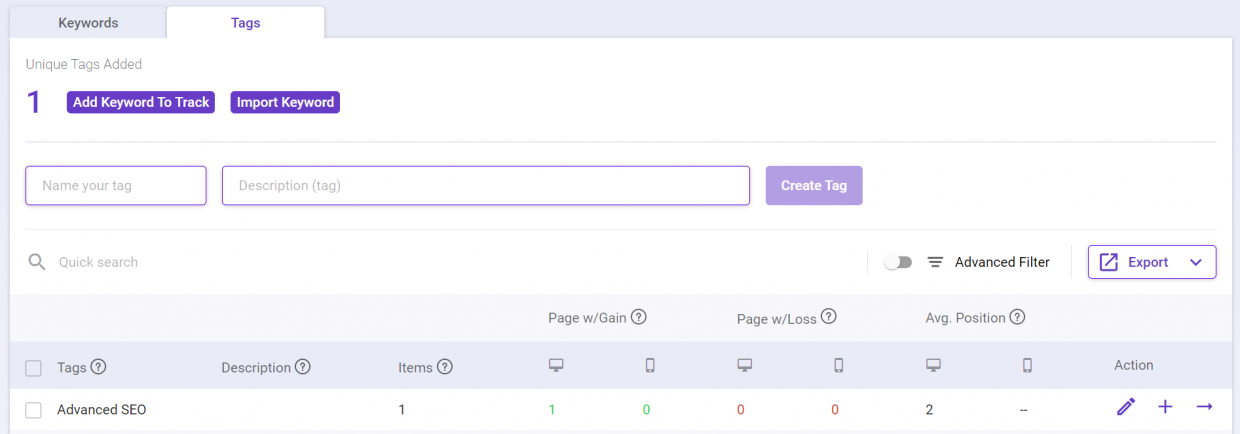Select the Tags tab
This screenshot has height=434, width=1240.
click(x=245, y=22)
